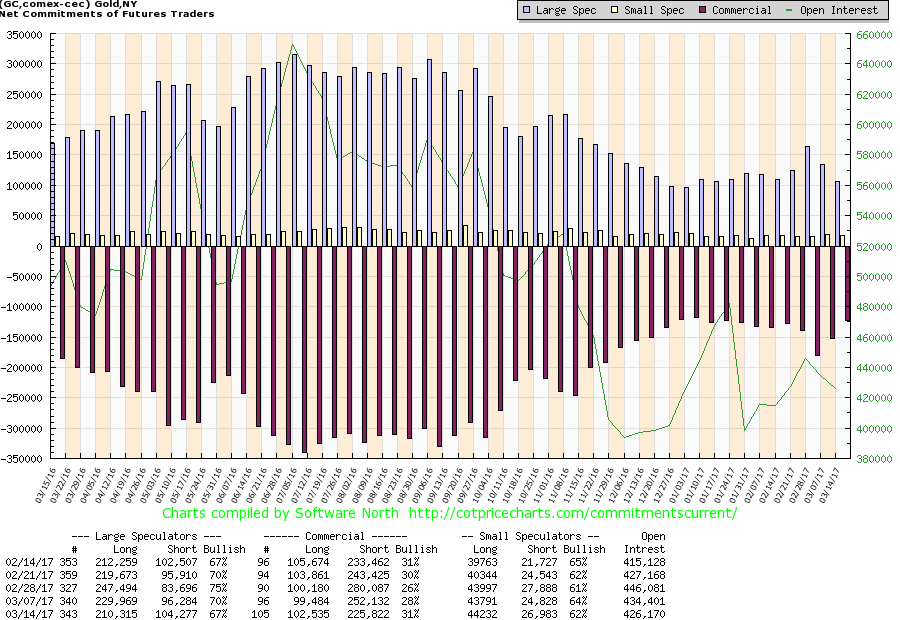Screen dimensions: 900x620
Task: Click the -350000 label on left axis
Action: pos(24,459)
